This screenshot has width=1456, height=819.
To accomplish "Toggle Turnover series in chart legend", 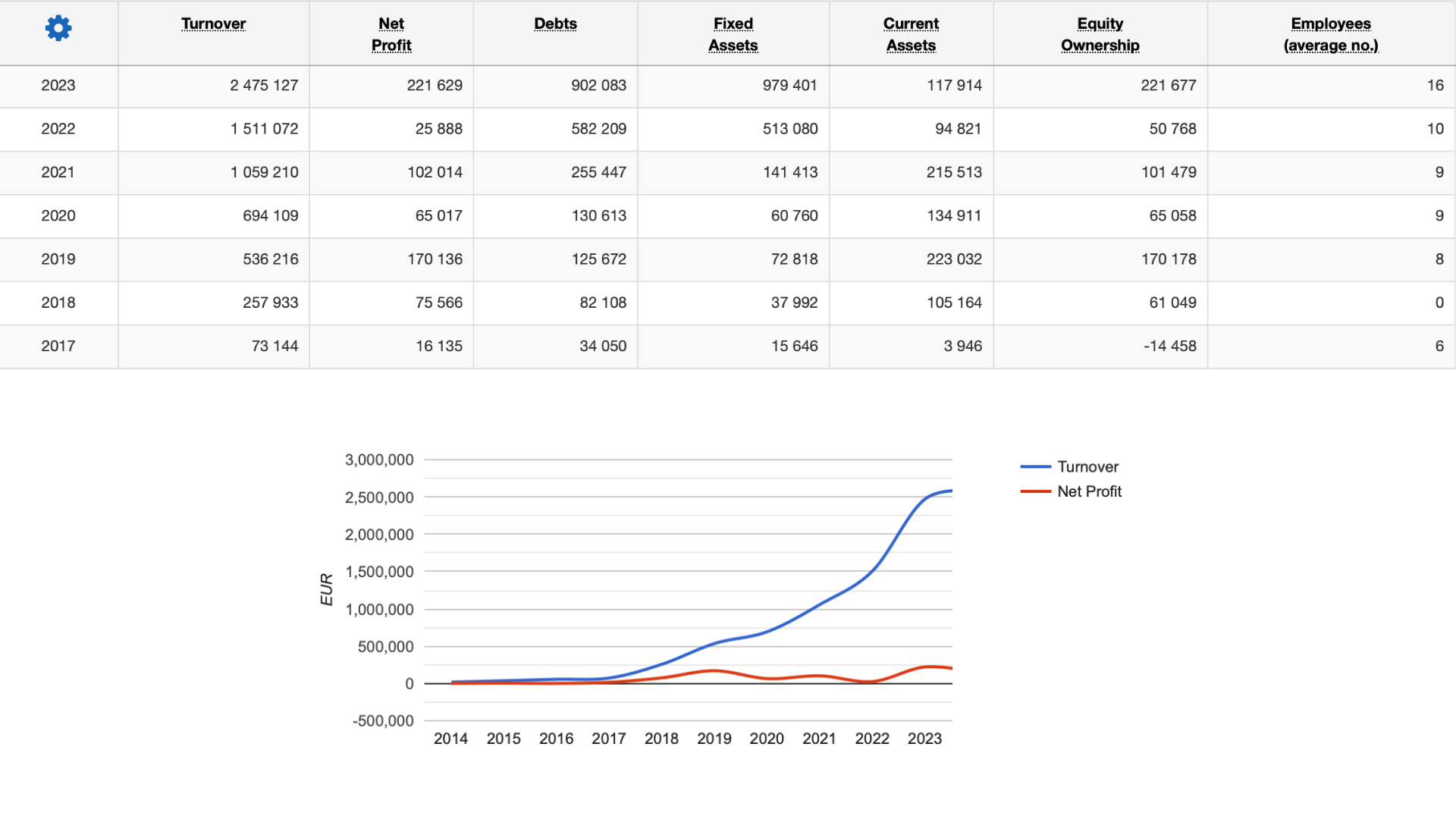I will (x=1087, y=467).
